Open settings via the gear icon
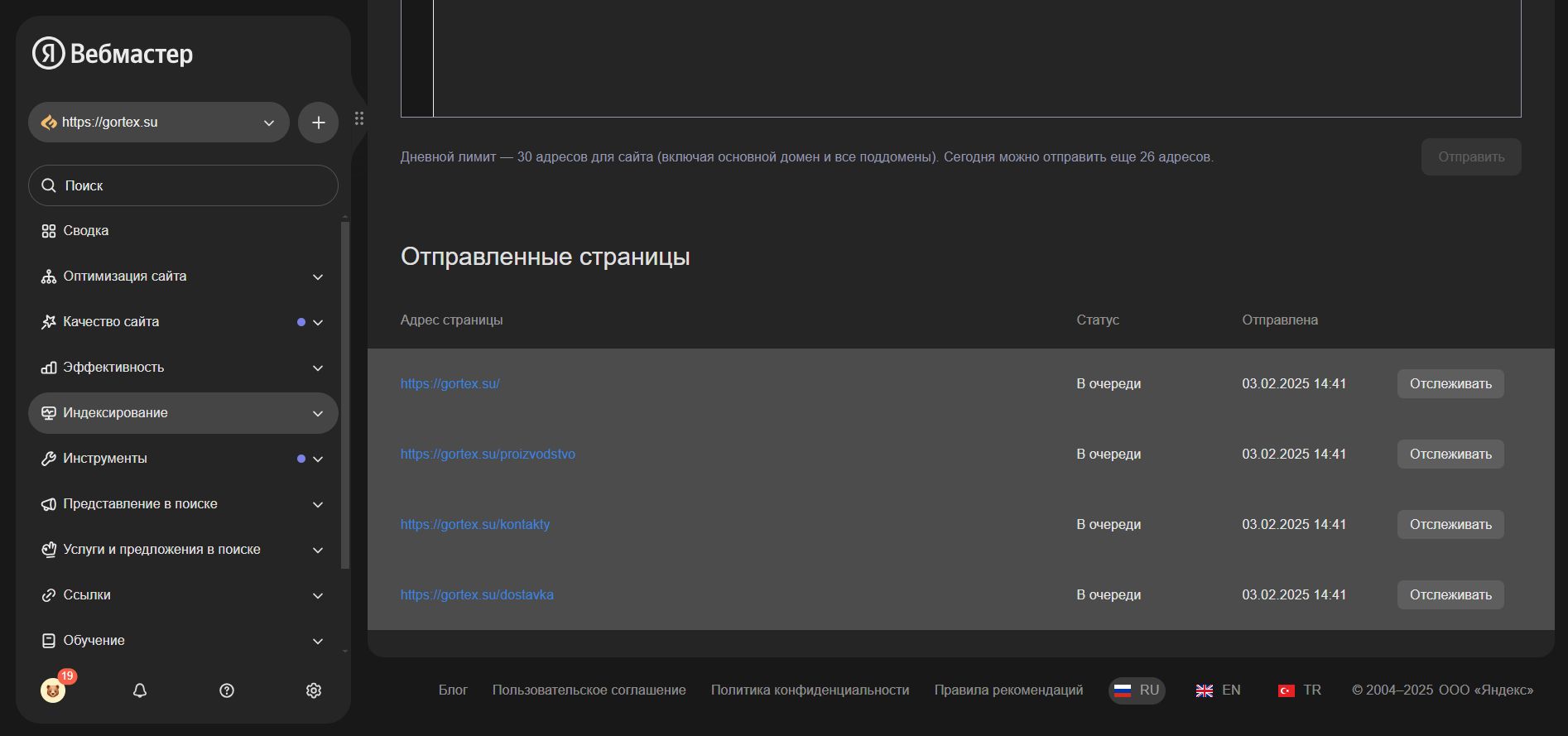The image size is (1568, 736). coord(314,690)
